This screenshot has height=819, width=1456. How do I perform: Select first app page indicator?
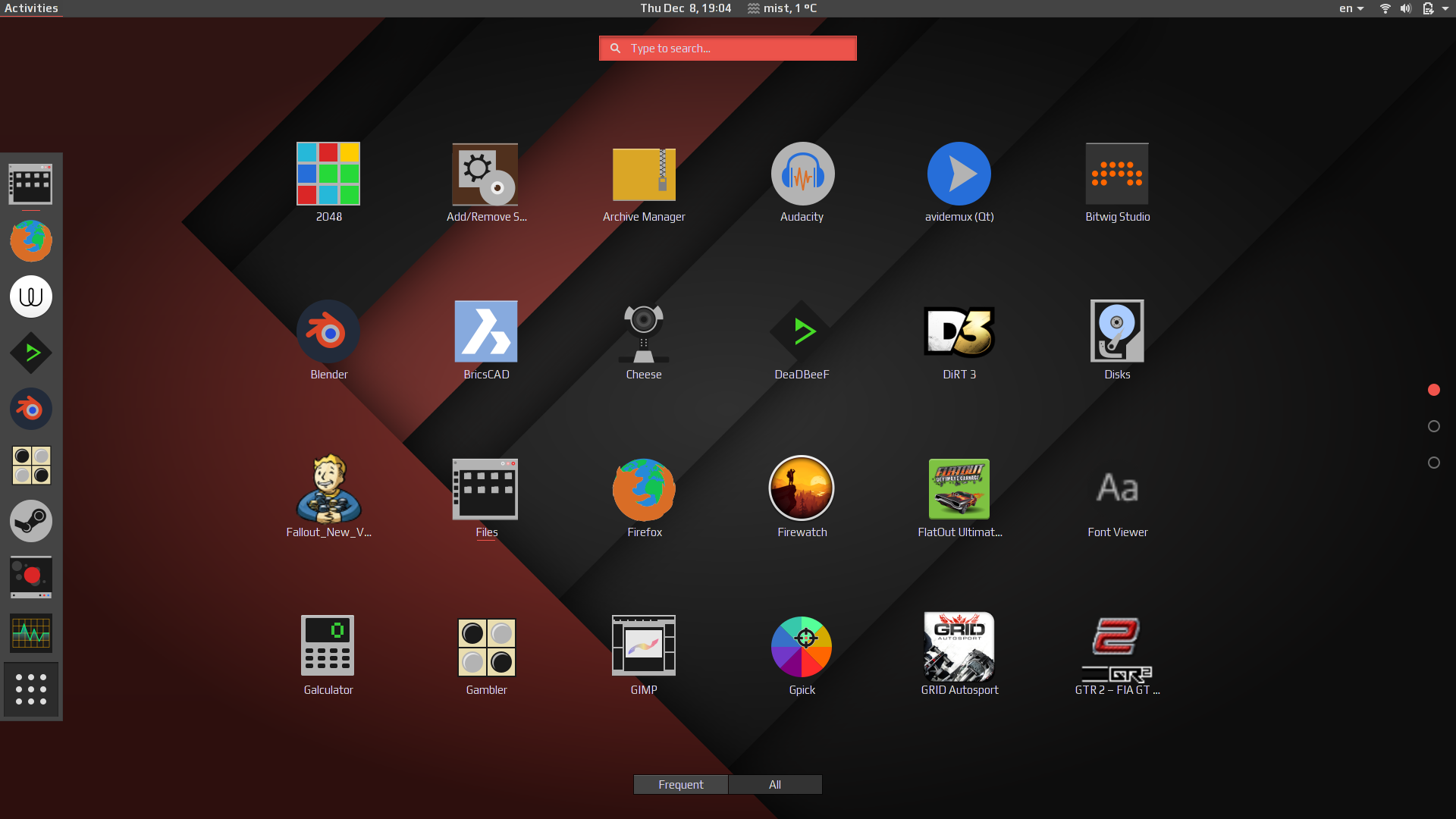pyautogui.click(x=1433, y=390)
